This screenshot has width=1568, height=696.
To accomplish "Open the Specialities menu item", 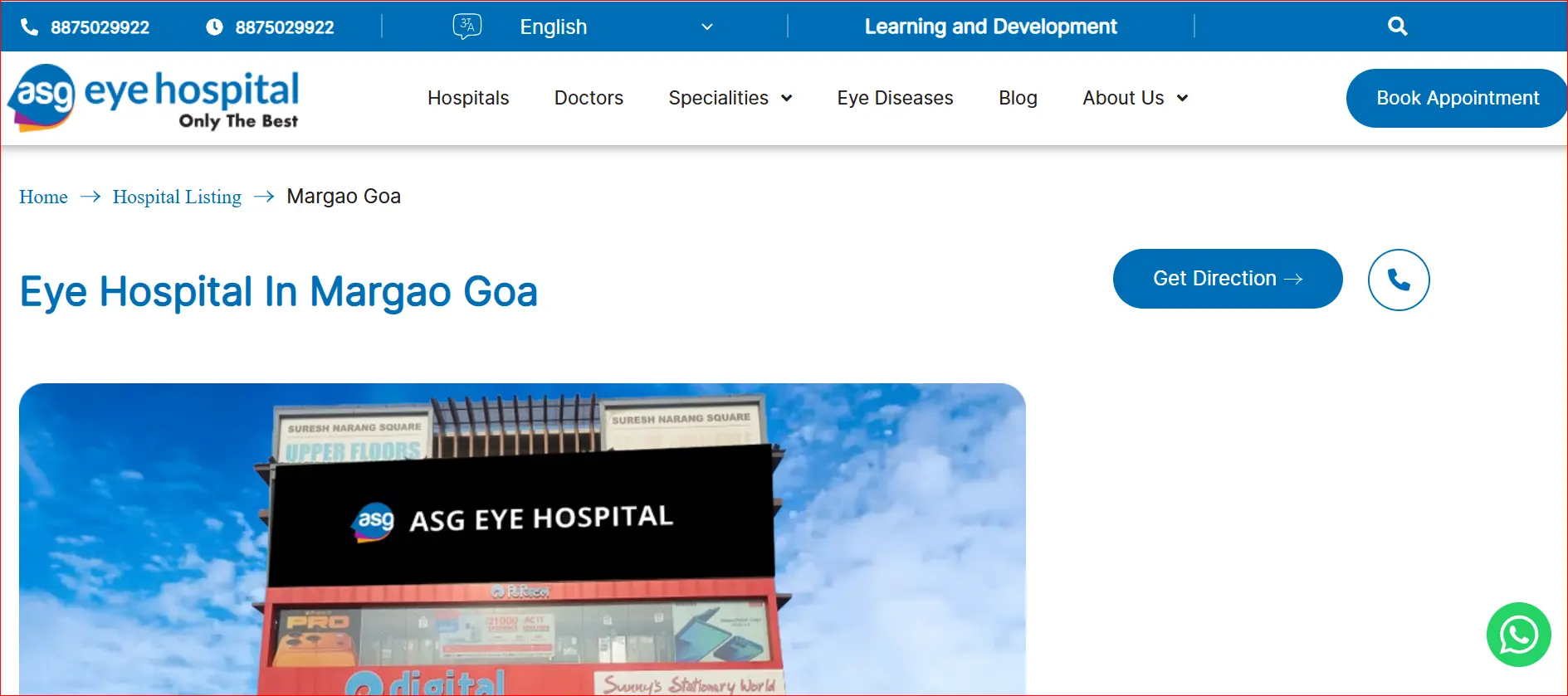I will pos(718,98).
